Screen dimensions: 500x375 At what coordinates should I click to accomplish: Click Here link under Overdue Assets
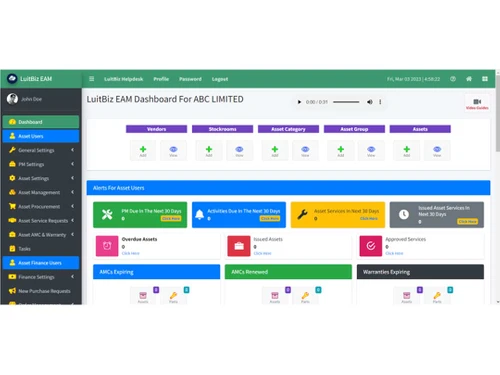(x=130, y=253)
